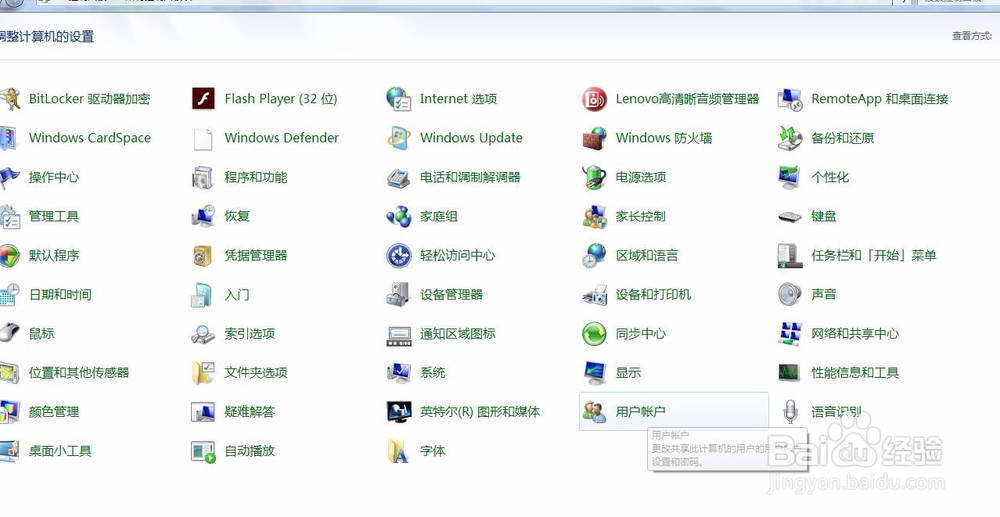Open the 鼠标 link
1000x517 pixels.
tap(41, 333)
